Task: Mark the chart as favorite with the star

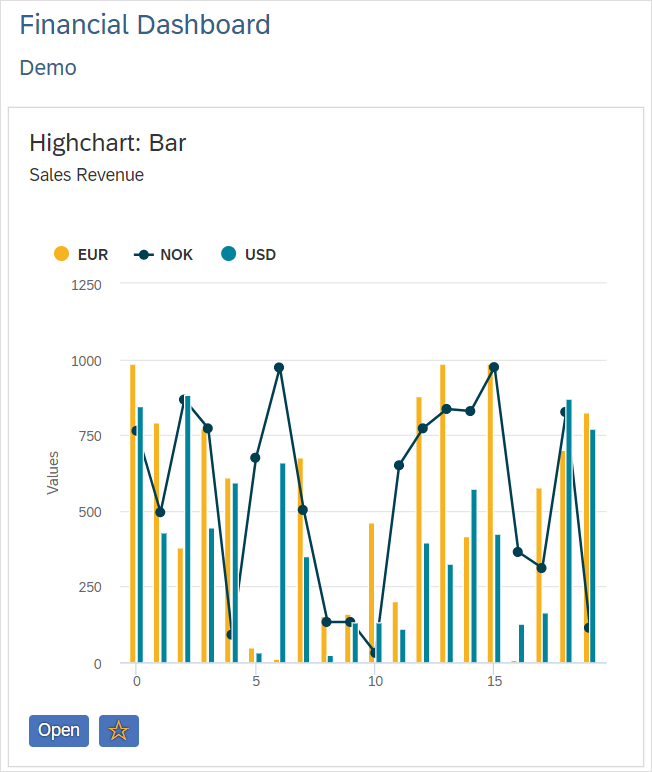Action: tap(119, 731)
